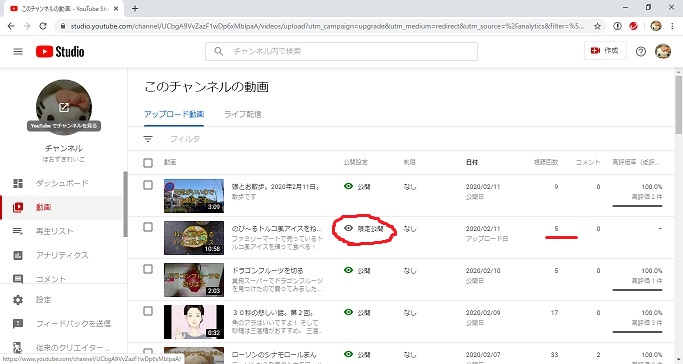The image size is (683, 364).
Task: Click title ドラゴンフルーツを切る
Action: [x=268, y=271]
